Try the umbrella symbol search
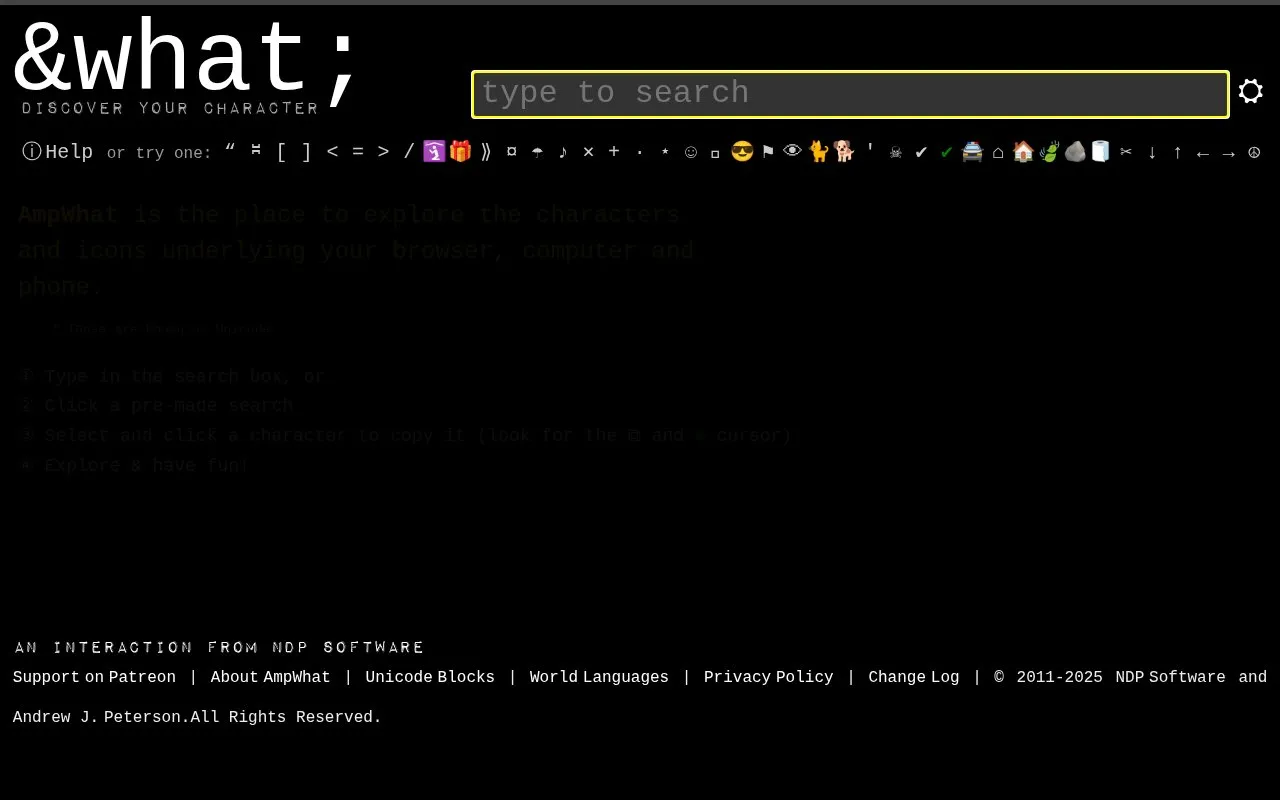Viewport: 1280px width, 800px height. coord(537,152)
